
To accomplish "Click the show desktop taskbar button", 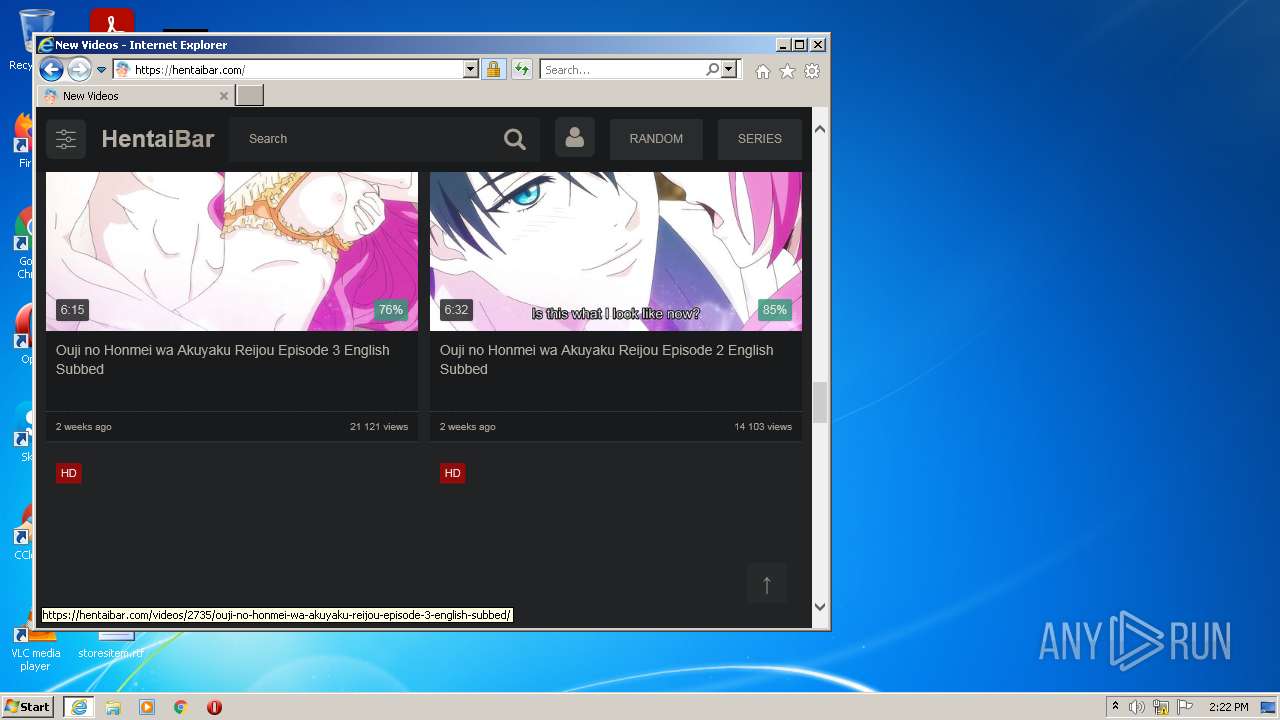I will (1268, 707).
